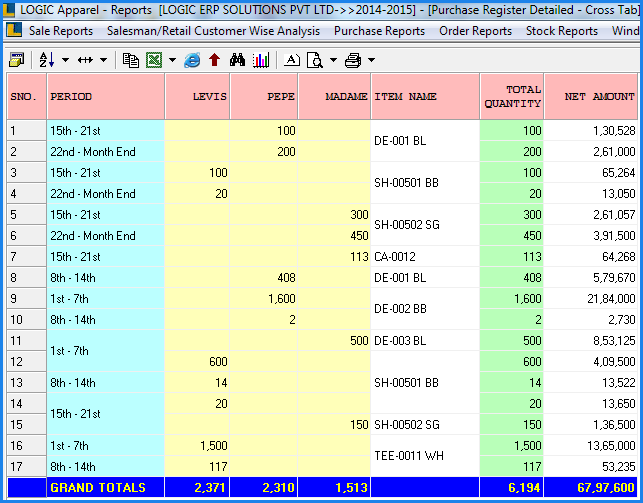Open report in Internet Explorer icon

pyautogui.click(x=192, y=60)
